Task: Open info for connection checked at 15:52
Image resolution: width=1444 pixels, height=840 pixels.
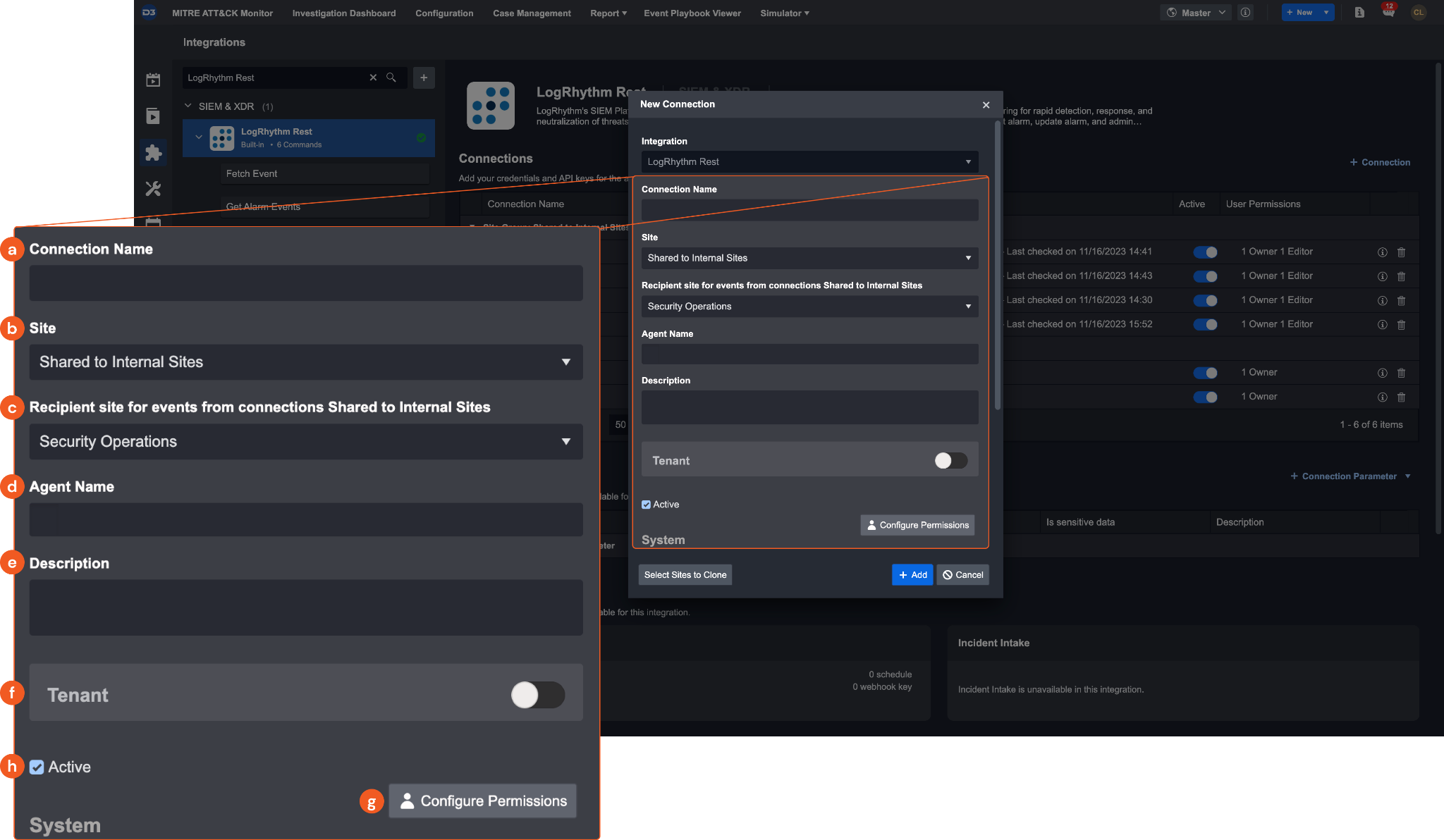Action: point(1382,325)
